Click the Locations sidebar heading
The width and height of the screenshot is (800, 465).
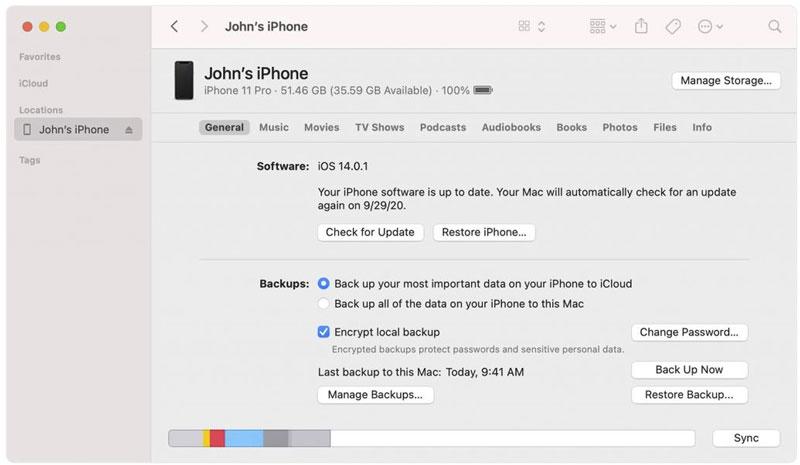point(41,110)
